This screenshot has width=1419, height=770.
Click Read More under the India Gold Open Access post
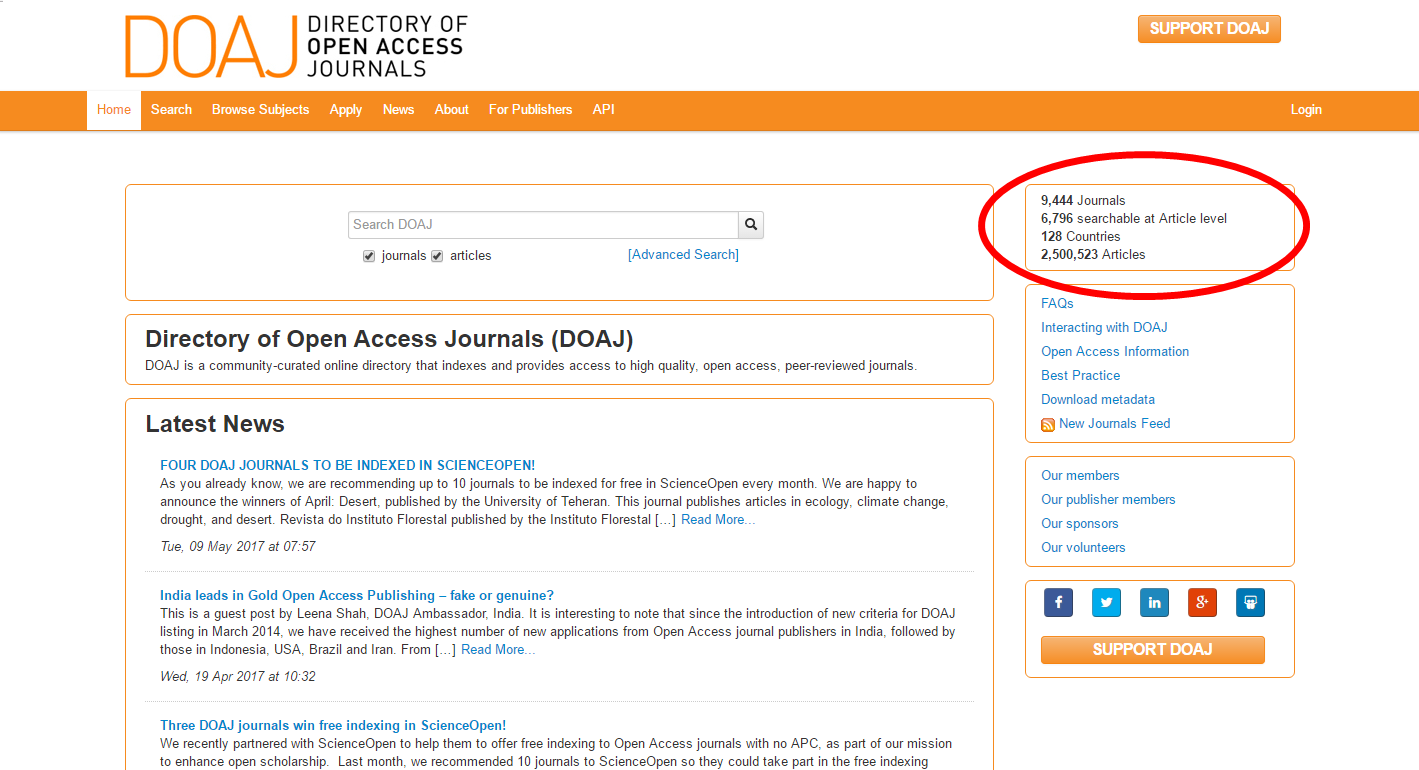pos(498,650)
